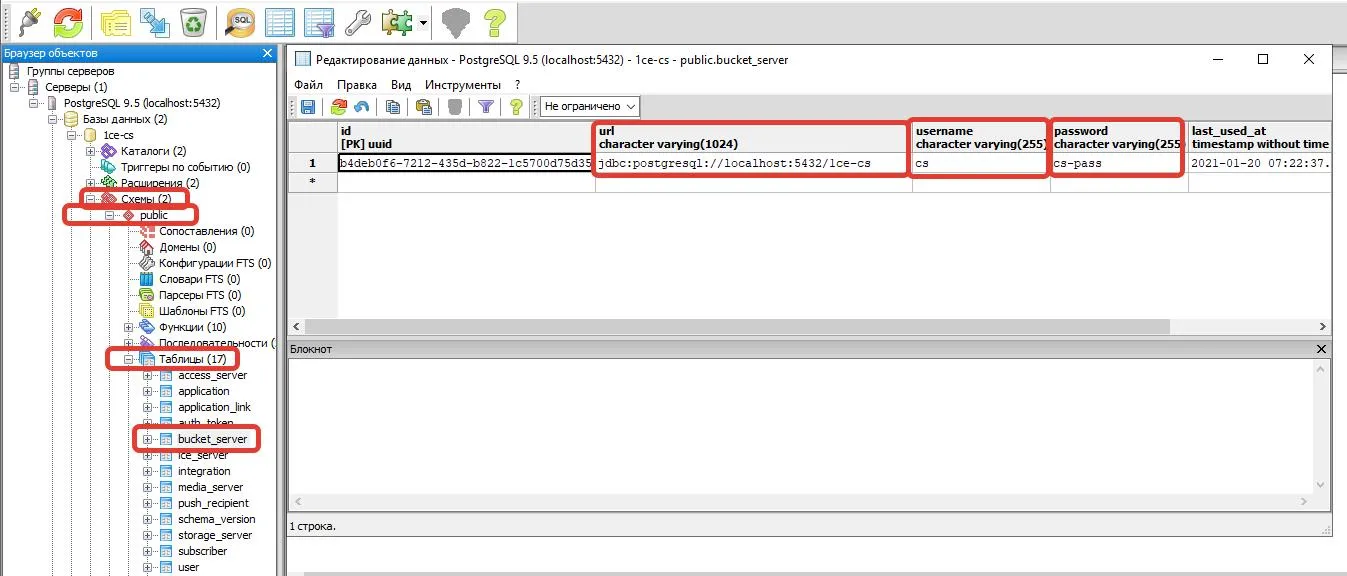Viewport: 1347px width, 576px height.
Task: Select the public schema node
Action: coord(153,215)
